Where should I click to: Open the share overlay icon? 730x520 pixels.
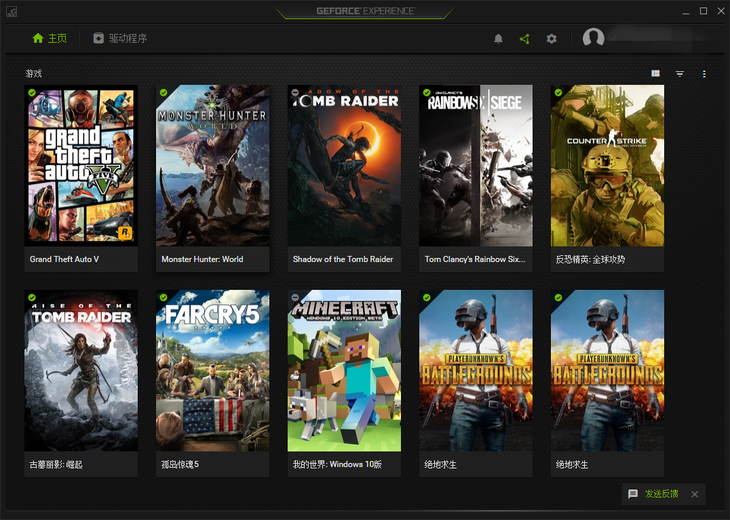525,39
